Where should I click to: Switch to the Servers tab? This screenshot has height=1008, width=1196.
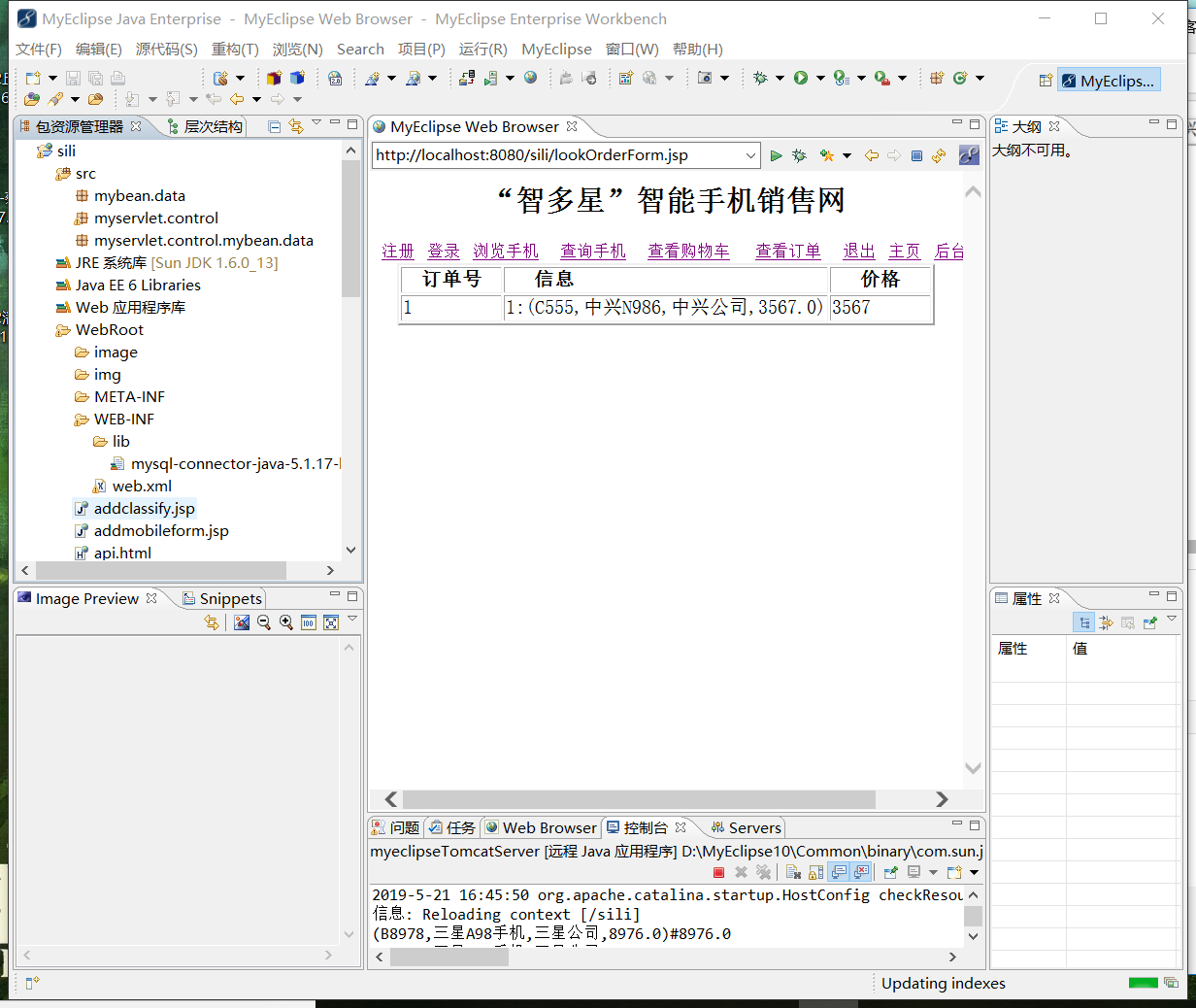tap(745, 827)
